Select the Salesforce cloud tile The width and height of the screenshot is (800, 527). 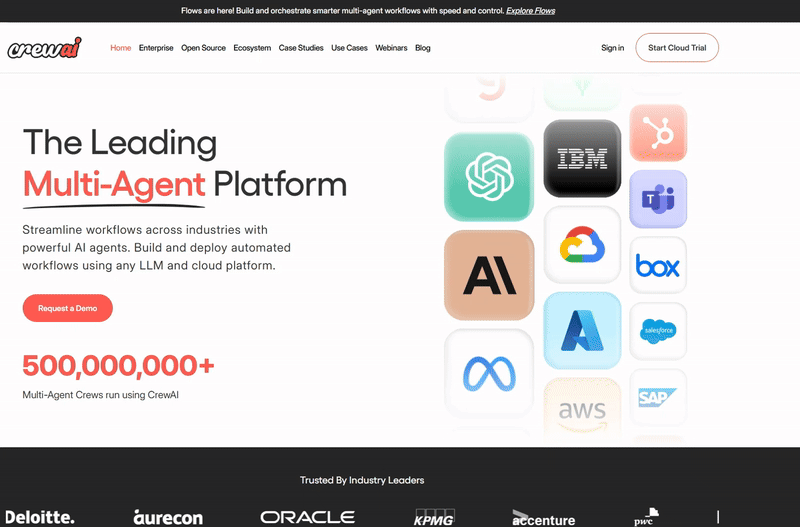[x=658, y=330]
